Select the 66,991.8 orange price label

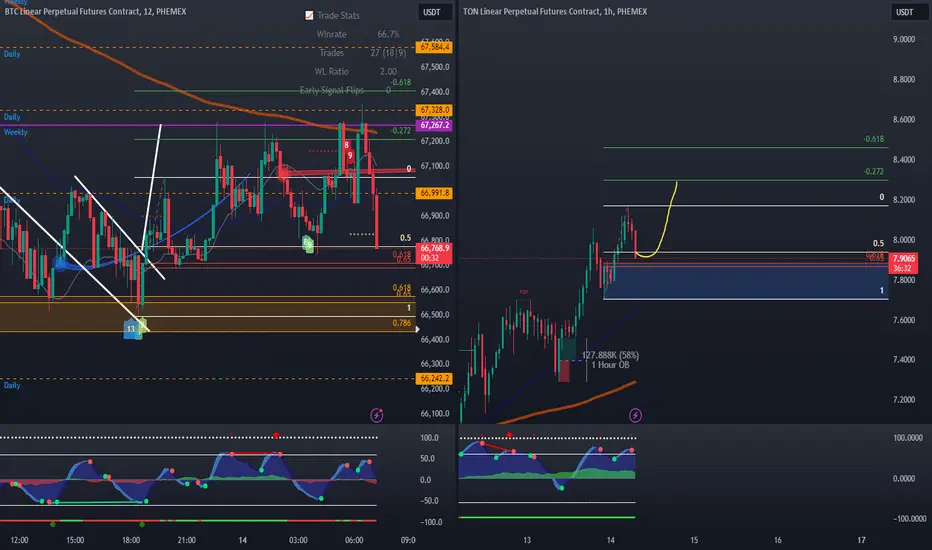pos(434,193)
